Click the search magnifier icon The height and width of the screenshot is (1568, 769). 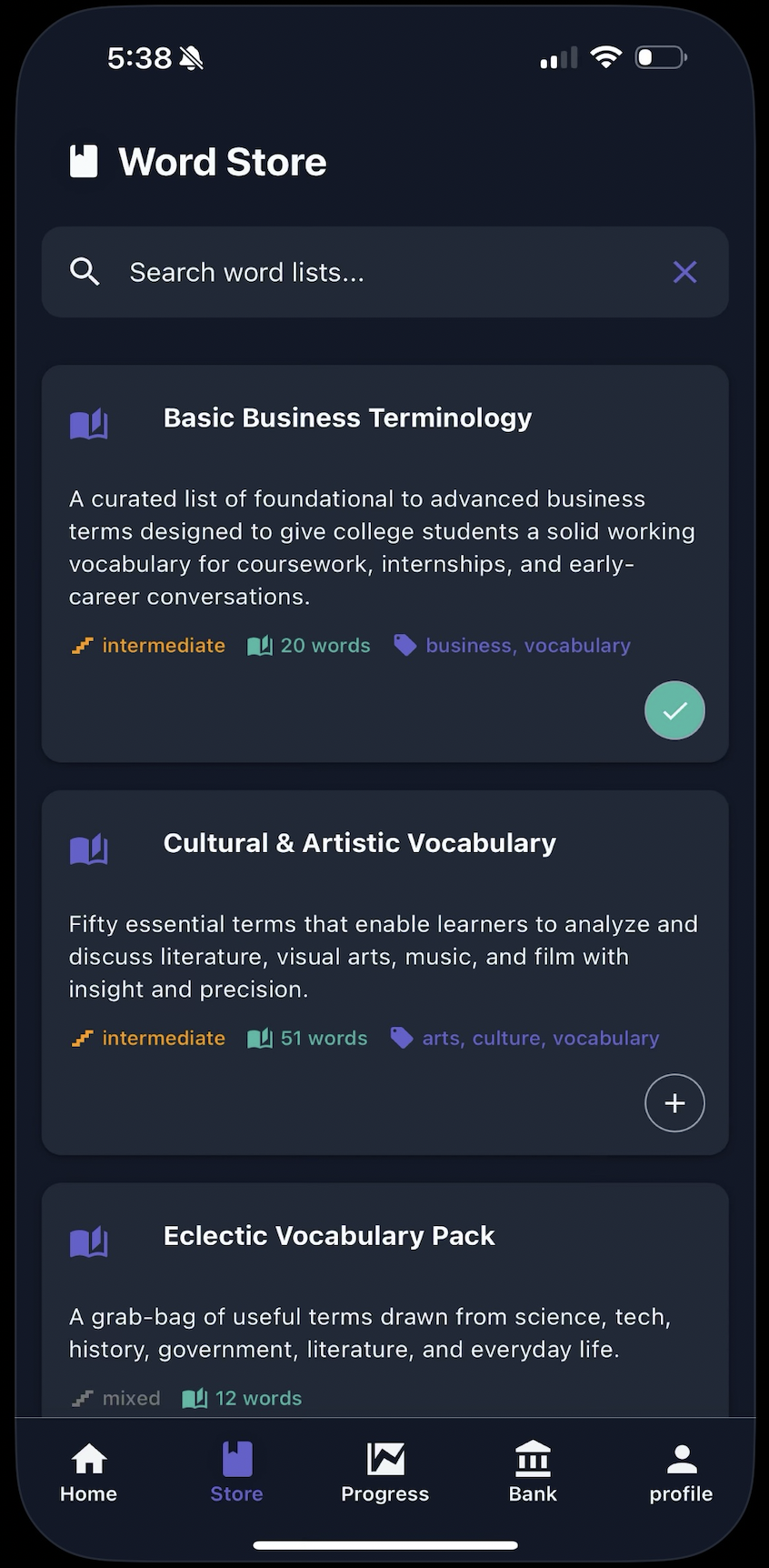pos(84,271)
